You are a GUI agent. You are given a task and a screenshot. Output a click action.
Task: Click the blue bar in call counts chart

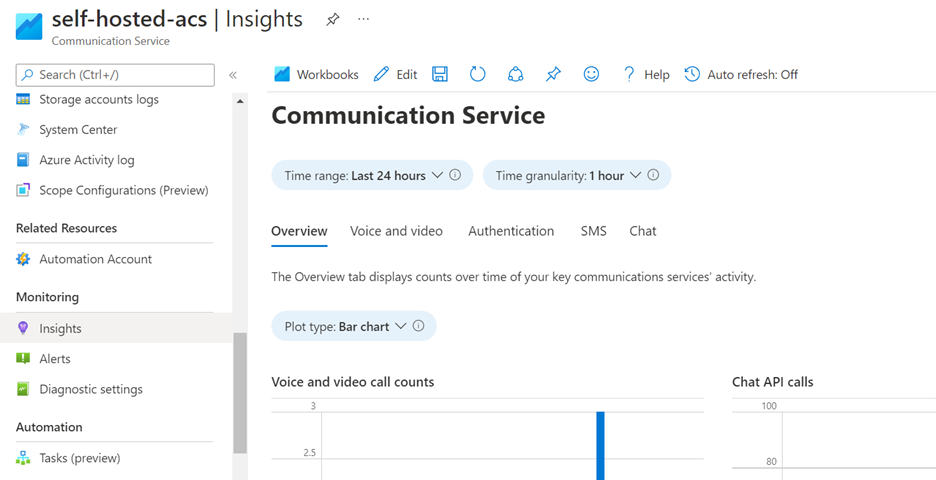pyautogui.click(x=601, y=445)
